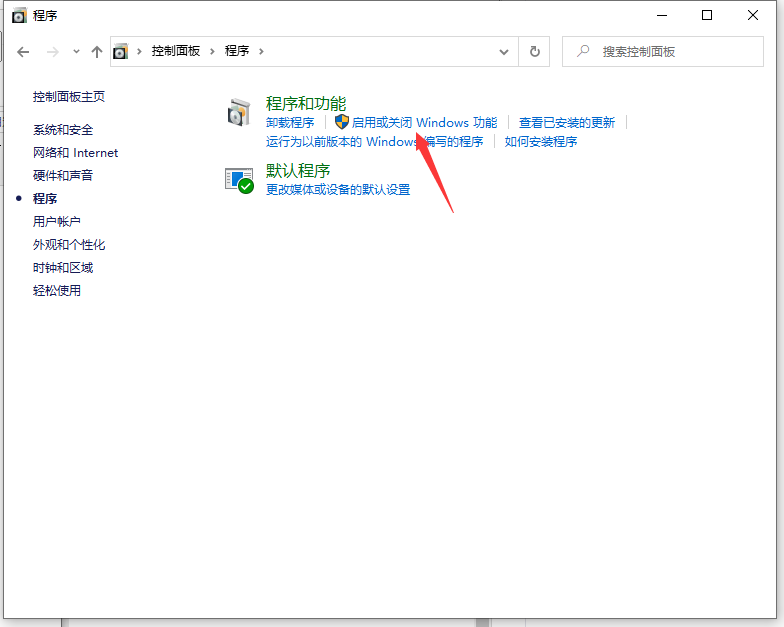Open 启用或关闭 Windows 功能 link
The image size is (784, 627).
pos(424,123)
